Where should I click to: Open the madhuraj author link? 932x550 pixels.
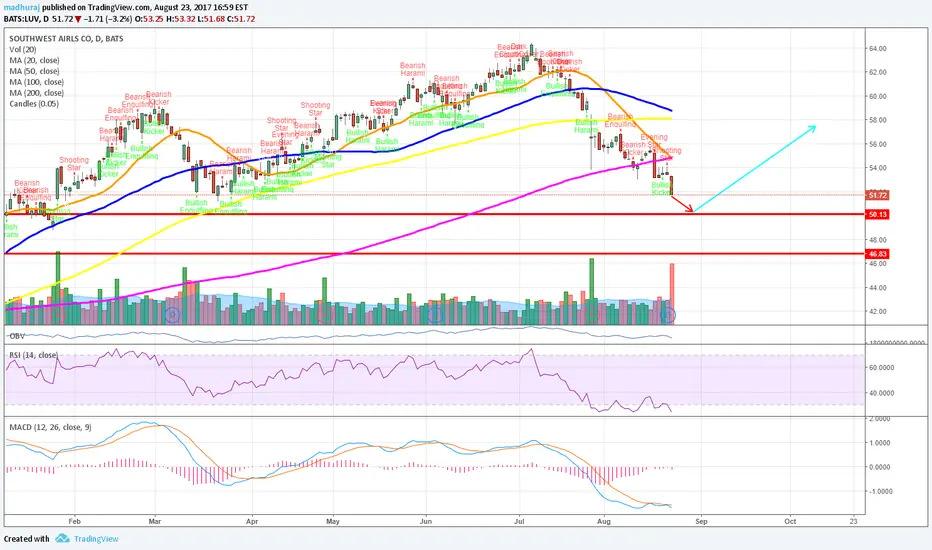[x=21, y=8]
